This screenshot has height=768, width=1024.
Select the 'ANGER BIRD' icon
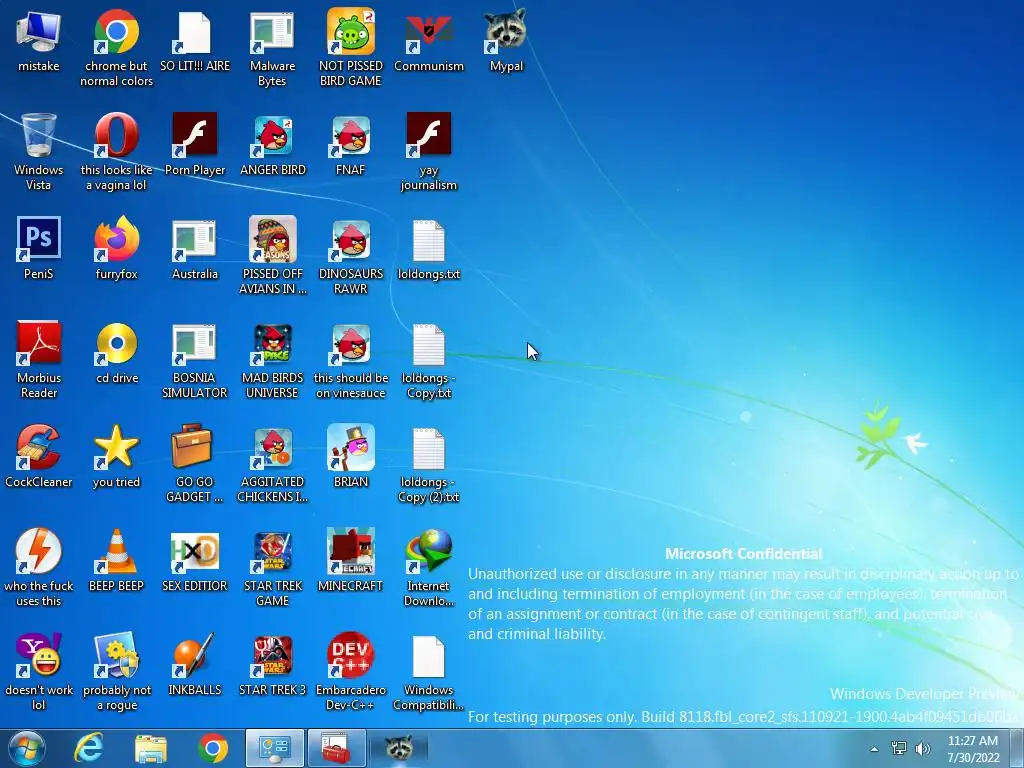tap(272, 135)
